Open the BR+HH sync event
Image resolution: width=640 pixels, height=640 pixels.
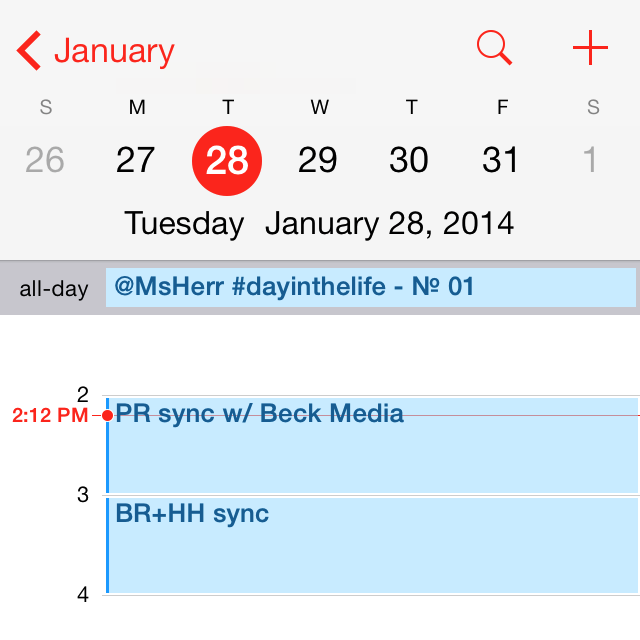pos(370,545)
